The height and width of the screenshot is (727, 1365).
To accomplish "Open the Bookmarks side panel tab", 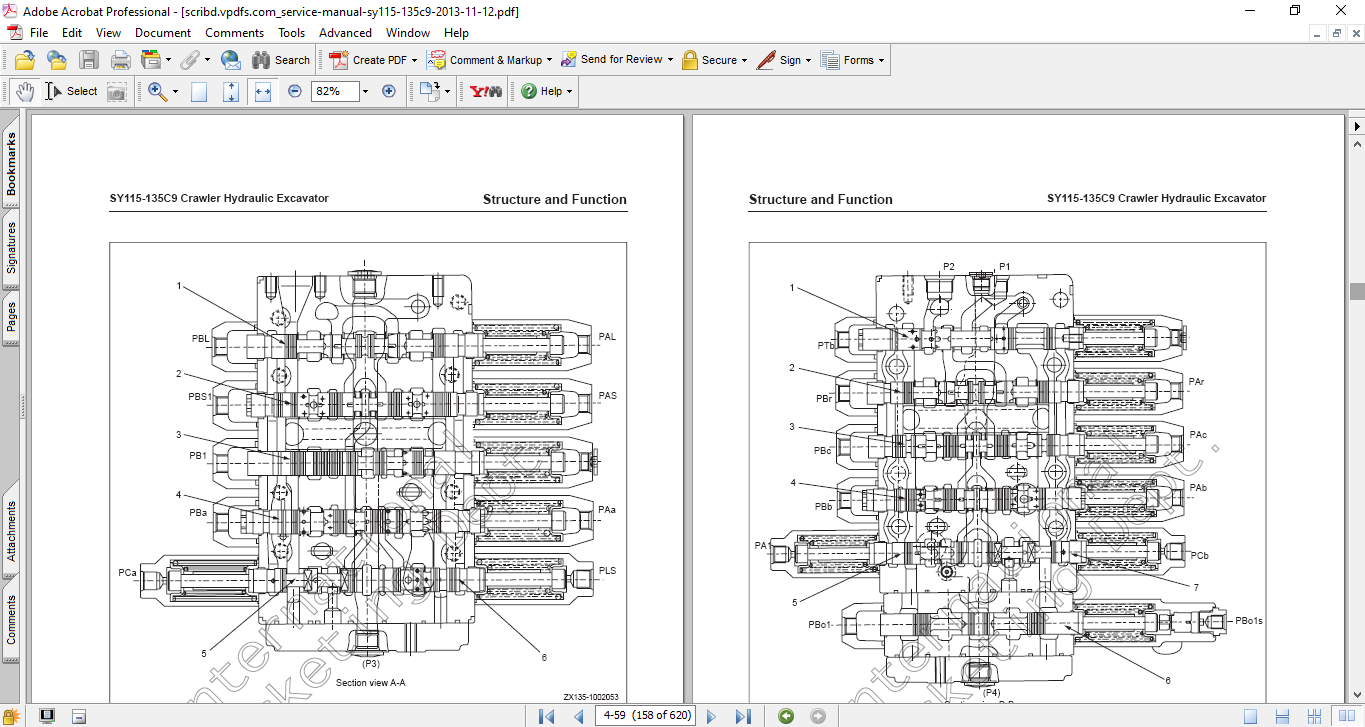I will click(x=11, y=165).
